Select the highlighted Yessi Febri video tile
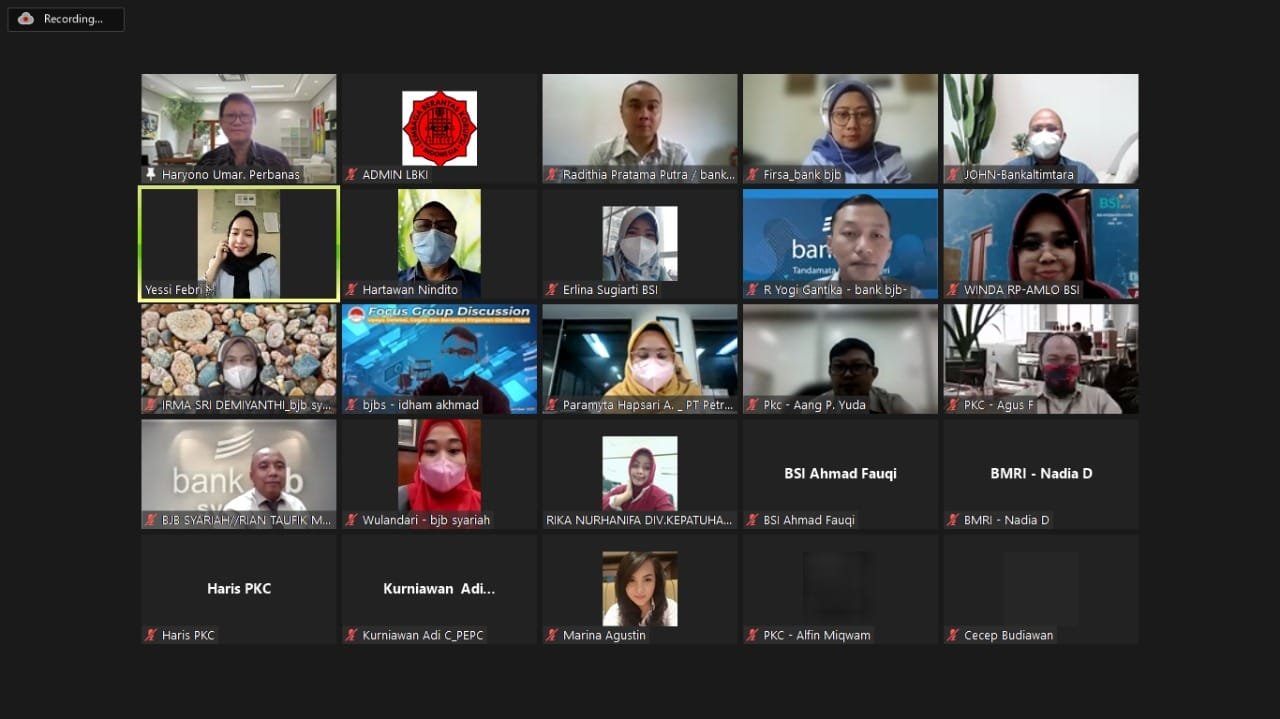 [x=239, y=243]
